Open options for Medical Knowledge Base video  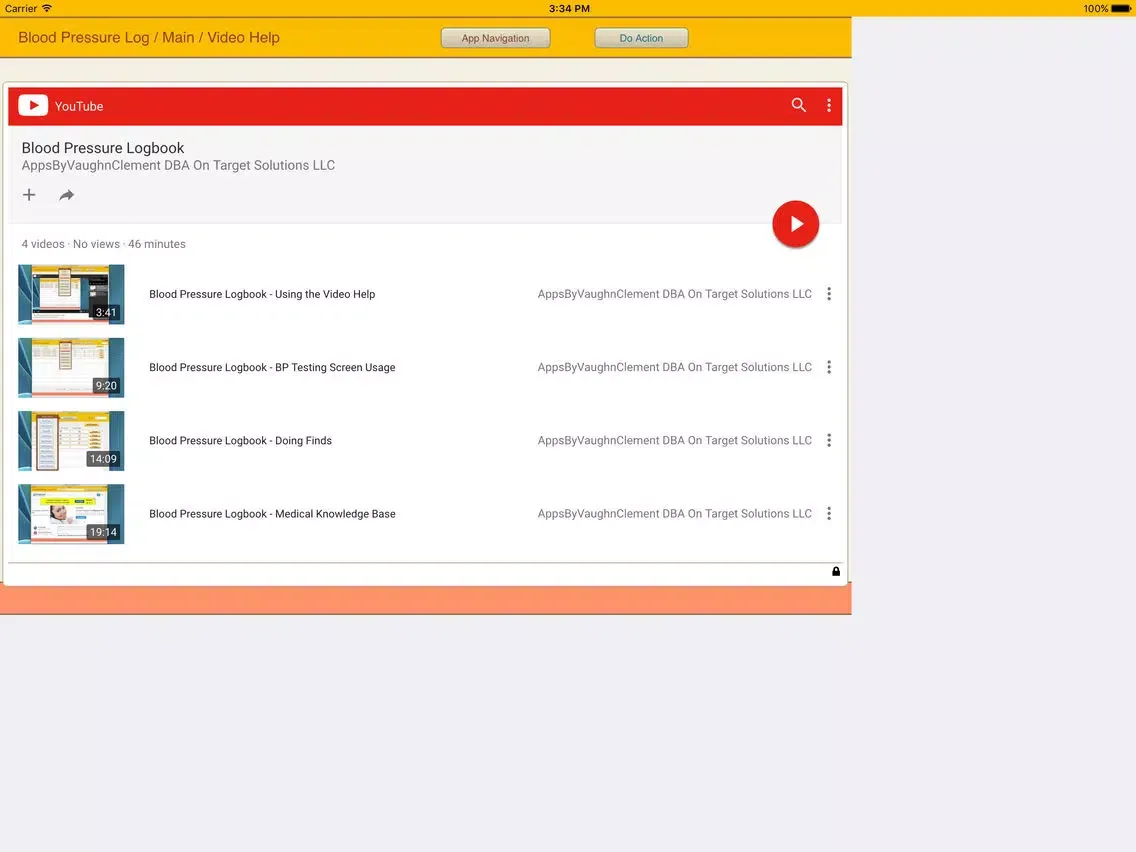(x=829, y=514)
